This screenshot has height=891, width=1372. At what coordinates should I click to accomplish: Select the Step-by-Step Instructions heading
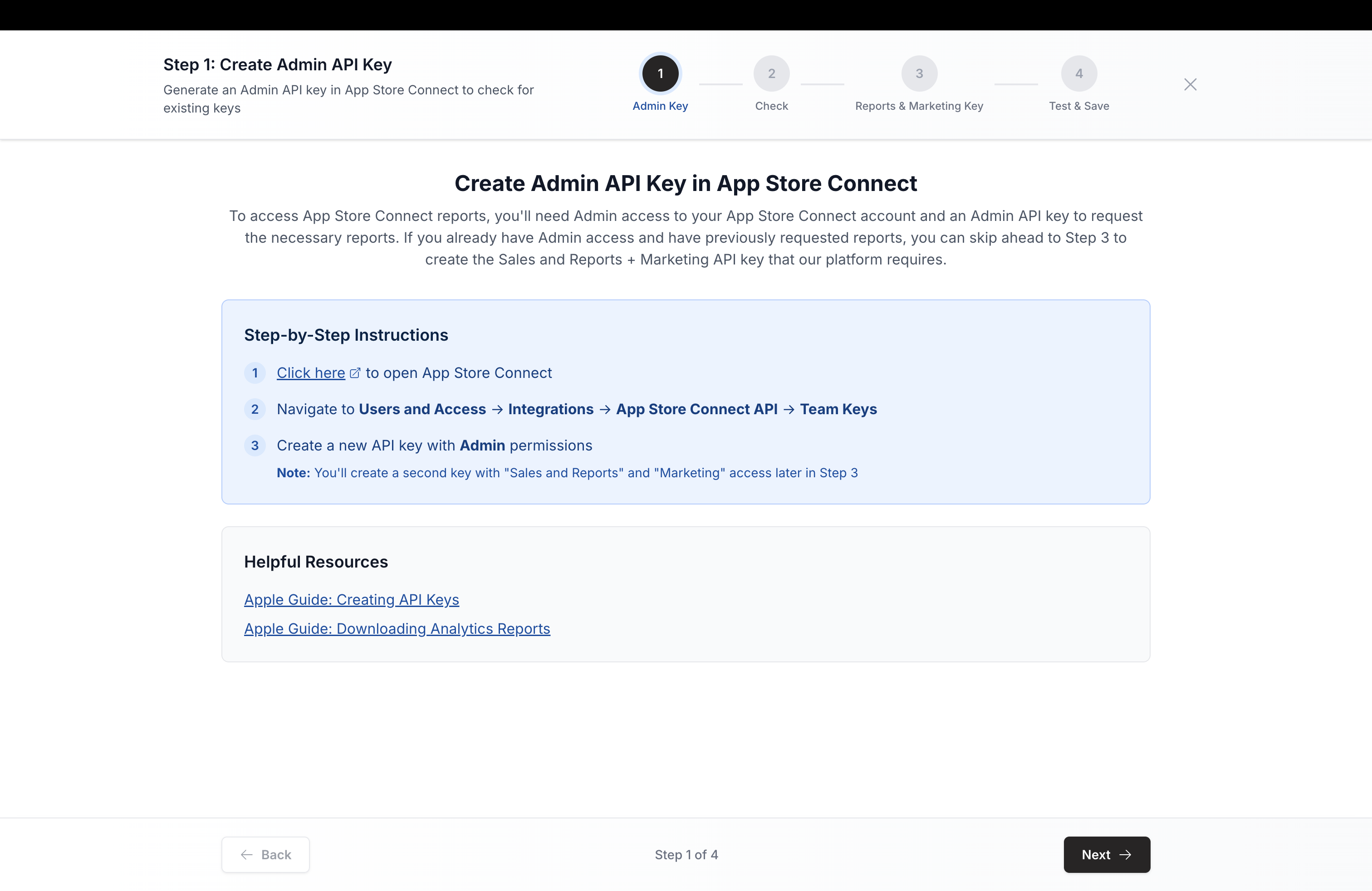tap(346, 335)
